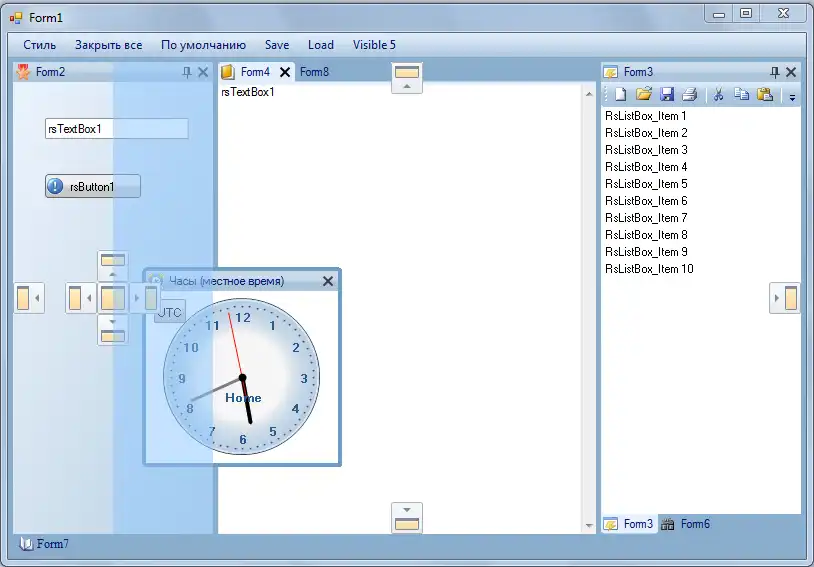The height and width of the screenshot is (567, 814).
Task: Select RsListBox_Item 3
Action: coord(701,150)
